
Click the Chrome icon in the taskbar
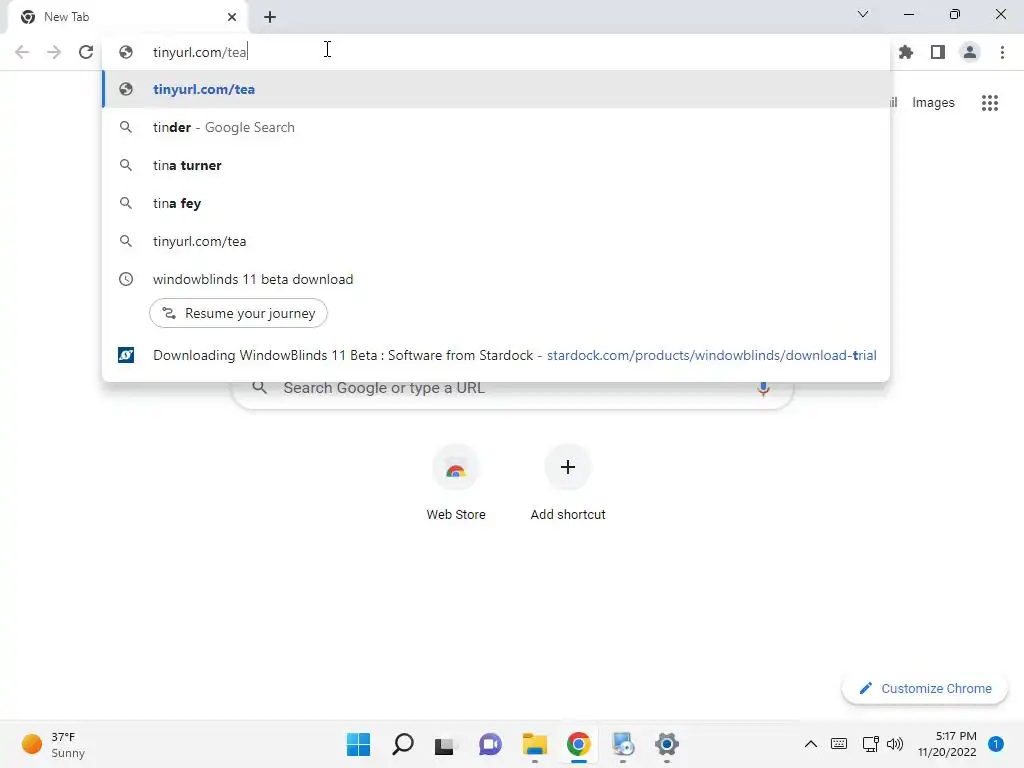pos(579,744)
